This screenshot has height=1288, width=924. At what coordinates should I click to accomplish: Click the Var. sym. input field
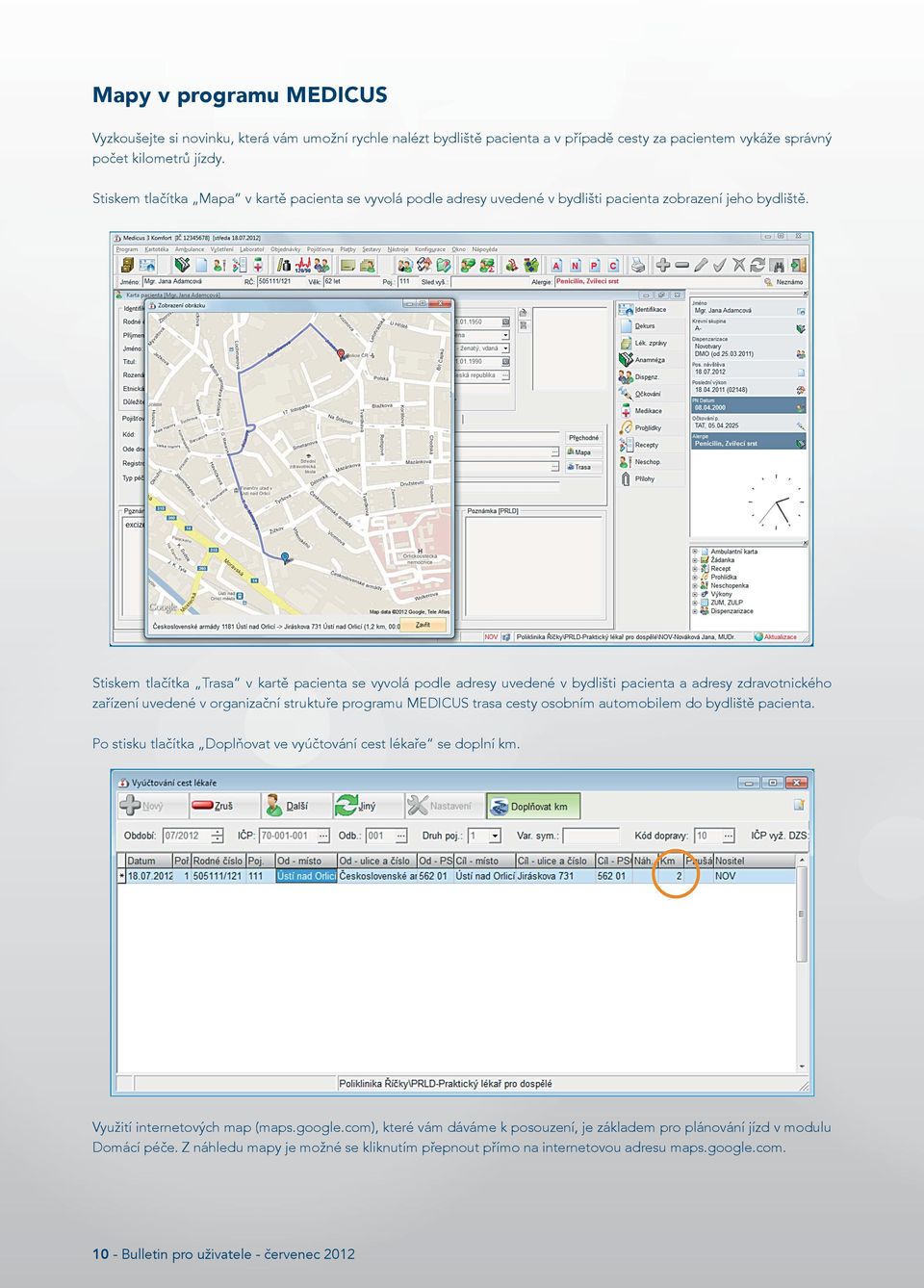pos(591,836)
